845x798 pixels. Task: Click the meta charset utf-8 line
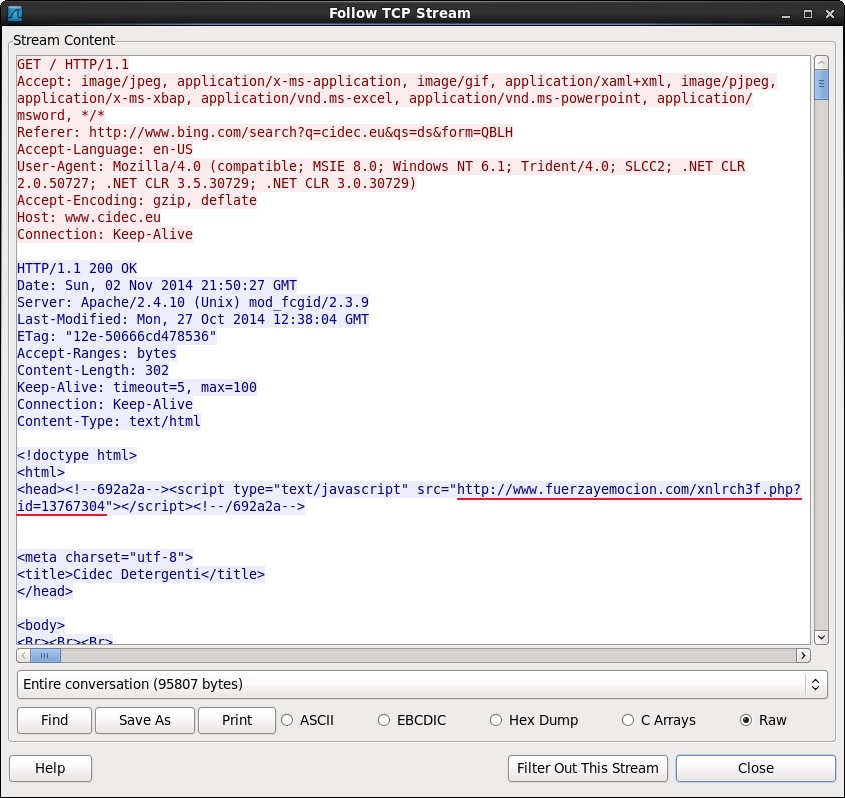click(105, 557)
